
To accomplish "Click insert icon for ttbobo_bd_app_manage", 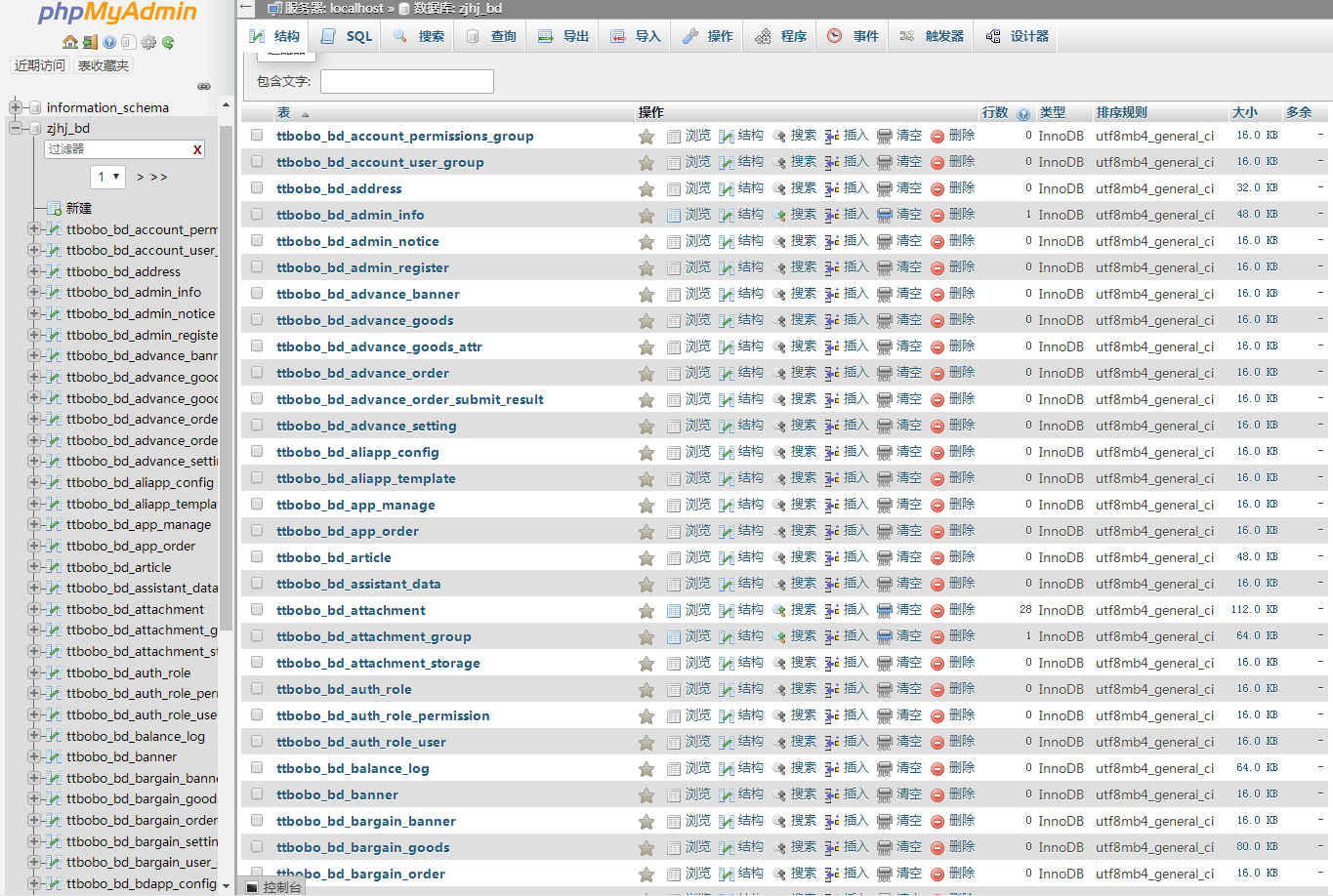I will click(x=832, y=505).
